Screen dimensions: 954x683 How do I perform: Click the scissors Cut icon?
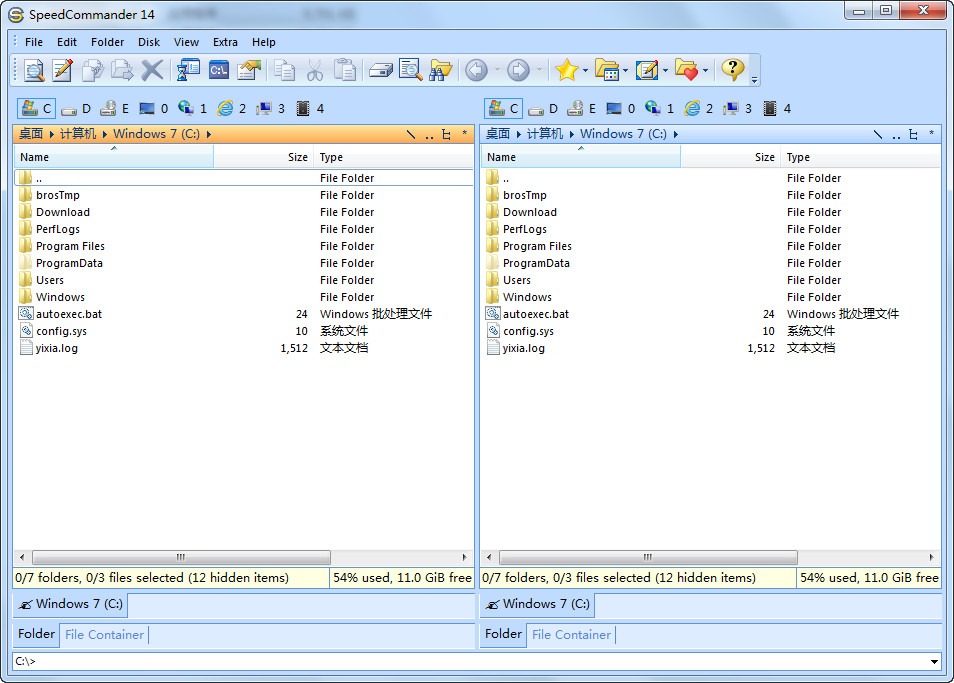point(314,70)
